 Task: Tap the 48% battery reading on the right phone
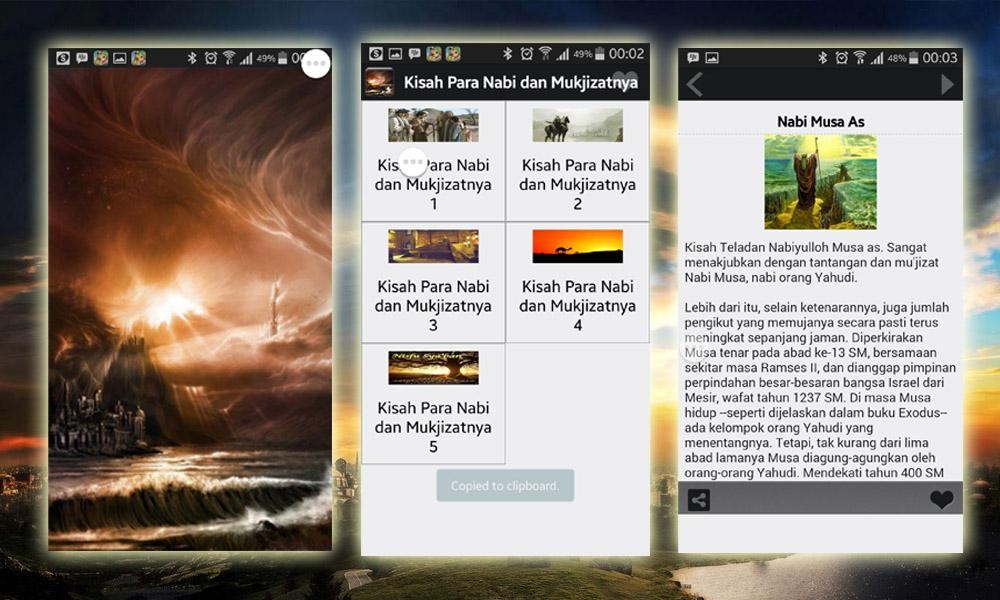point(896,58)
